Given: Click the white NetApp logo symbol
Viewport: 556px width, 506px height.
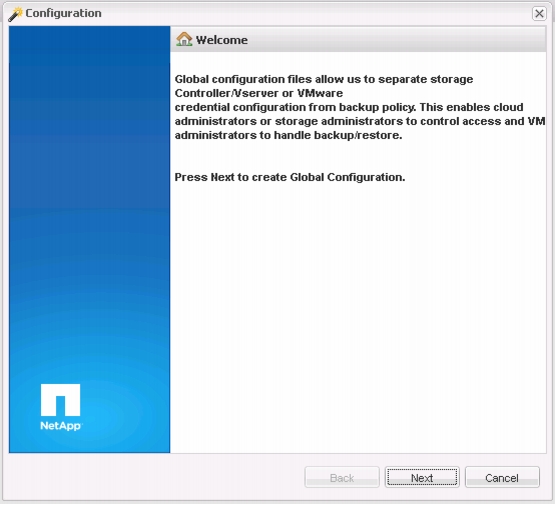Looking at the screenshot, I should [60, 400].
